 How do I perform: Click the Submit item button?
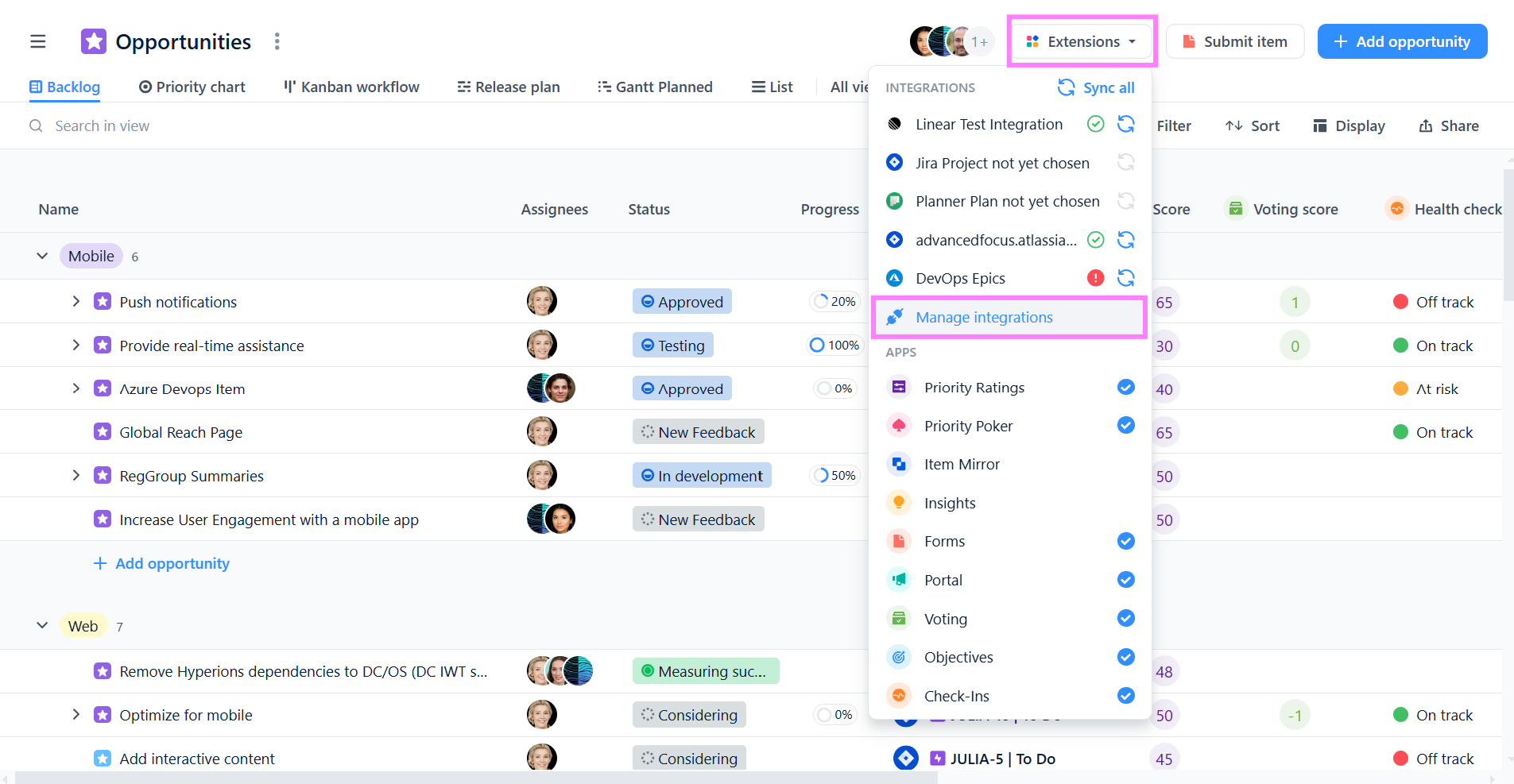point(1235,41)
